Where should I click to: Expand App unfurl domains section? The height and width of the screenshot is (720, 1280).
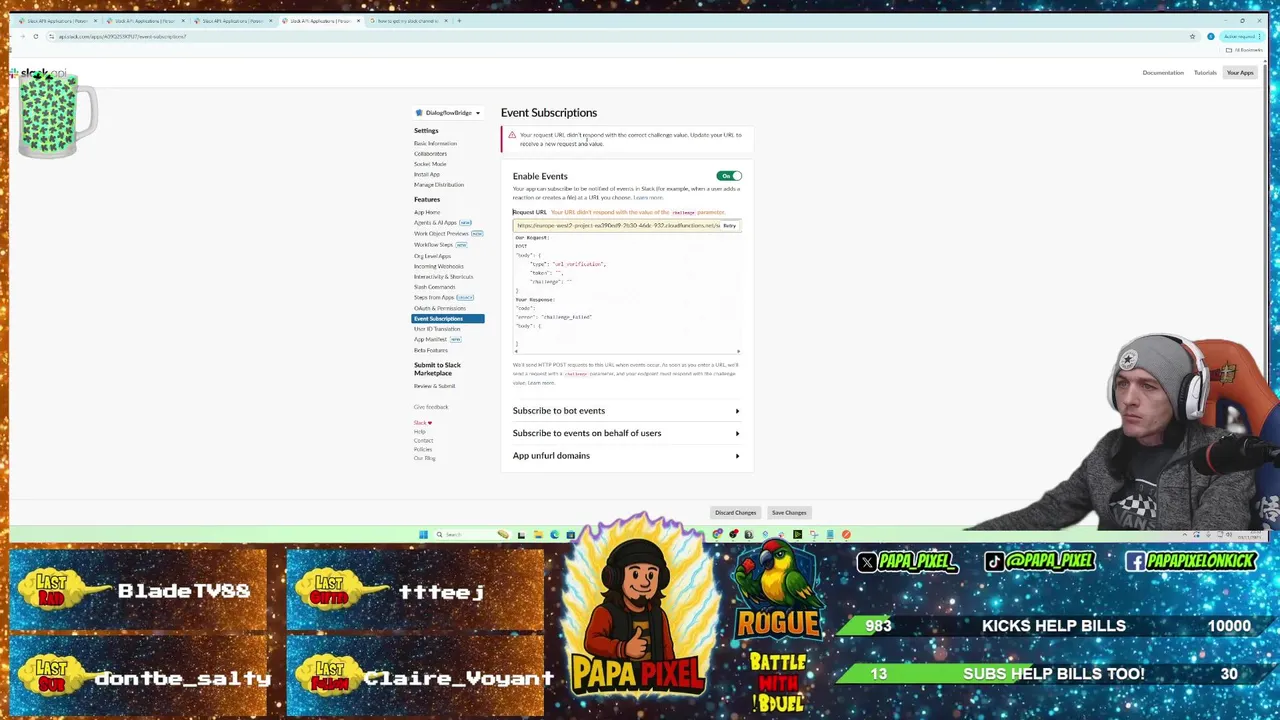[626, 456]
